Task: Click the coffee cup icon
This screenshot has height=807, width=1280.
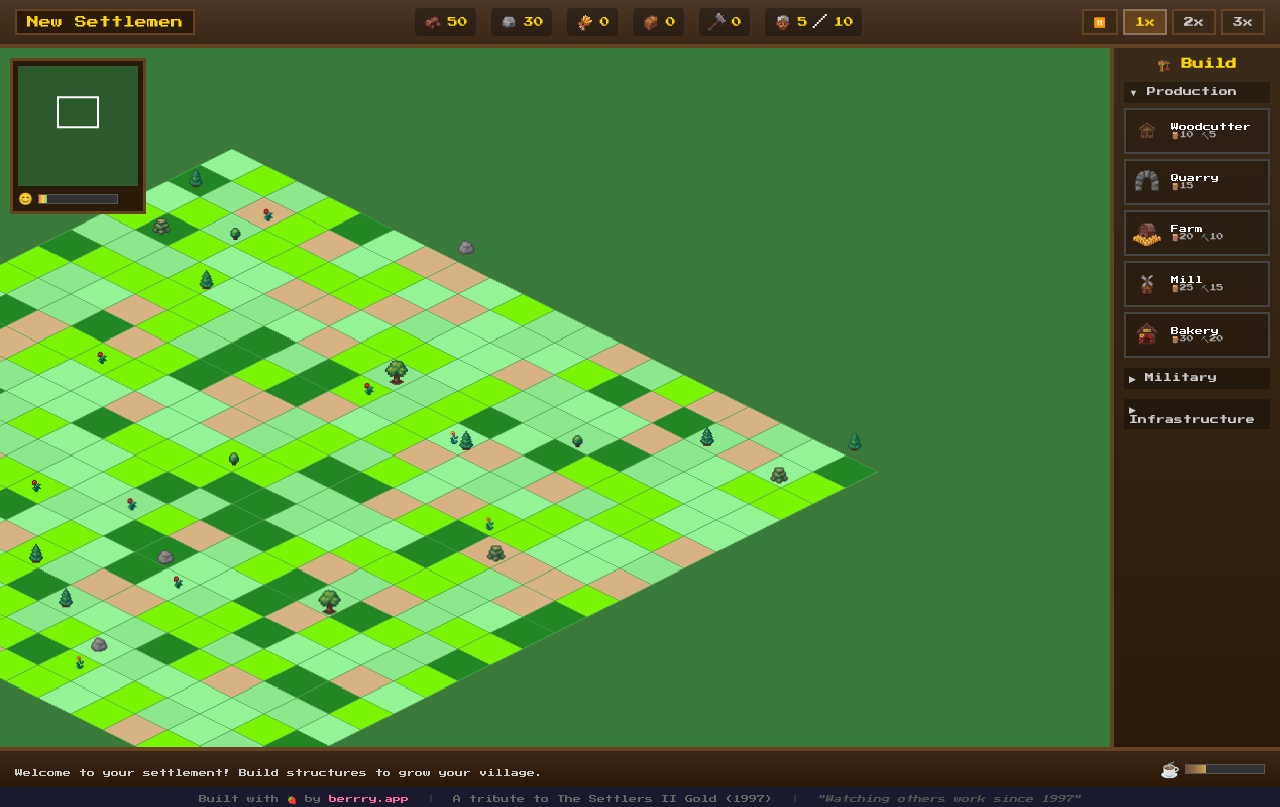Action: pos(1169,769)
